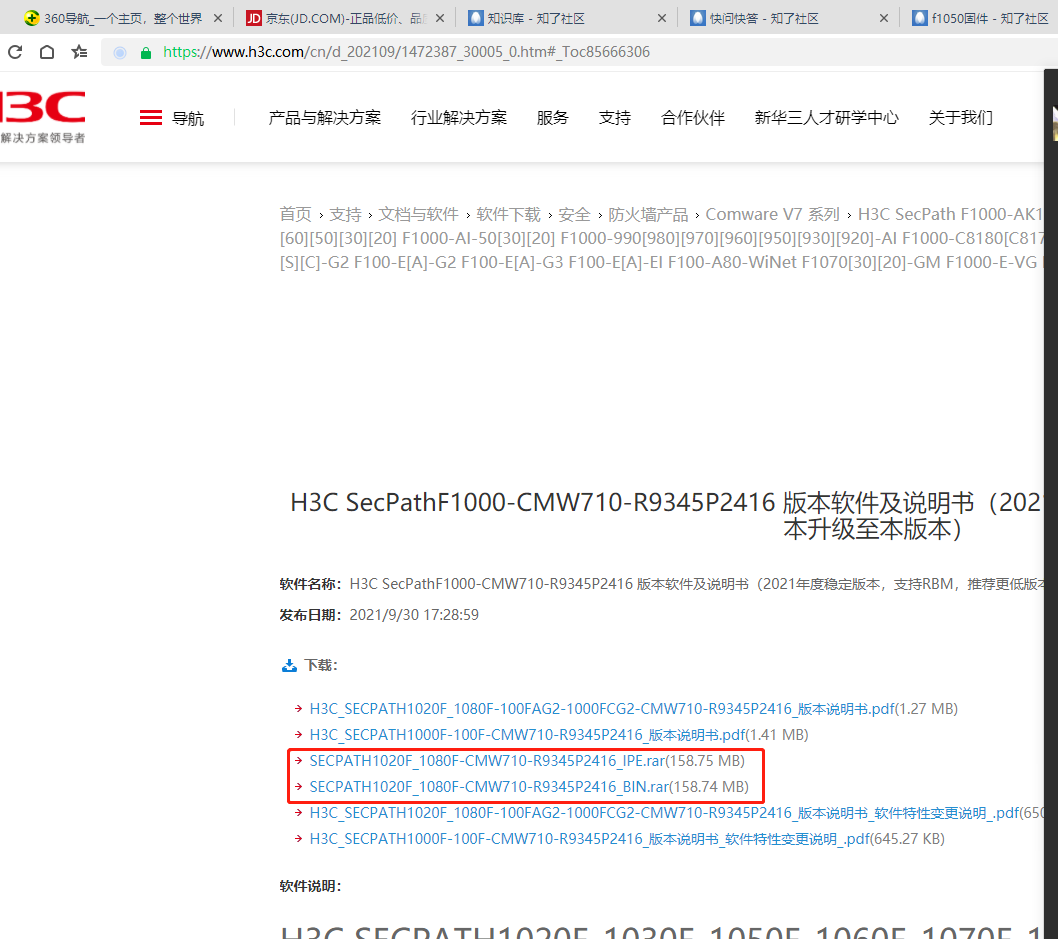
Task: Close the 360导航 tab
Action: (x=218, y=18)
